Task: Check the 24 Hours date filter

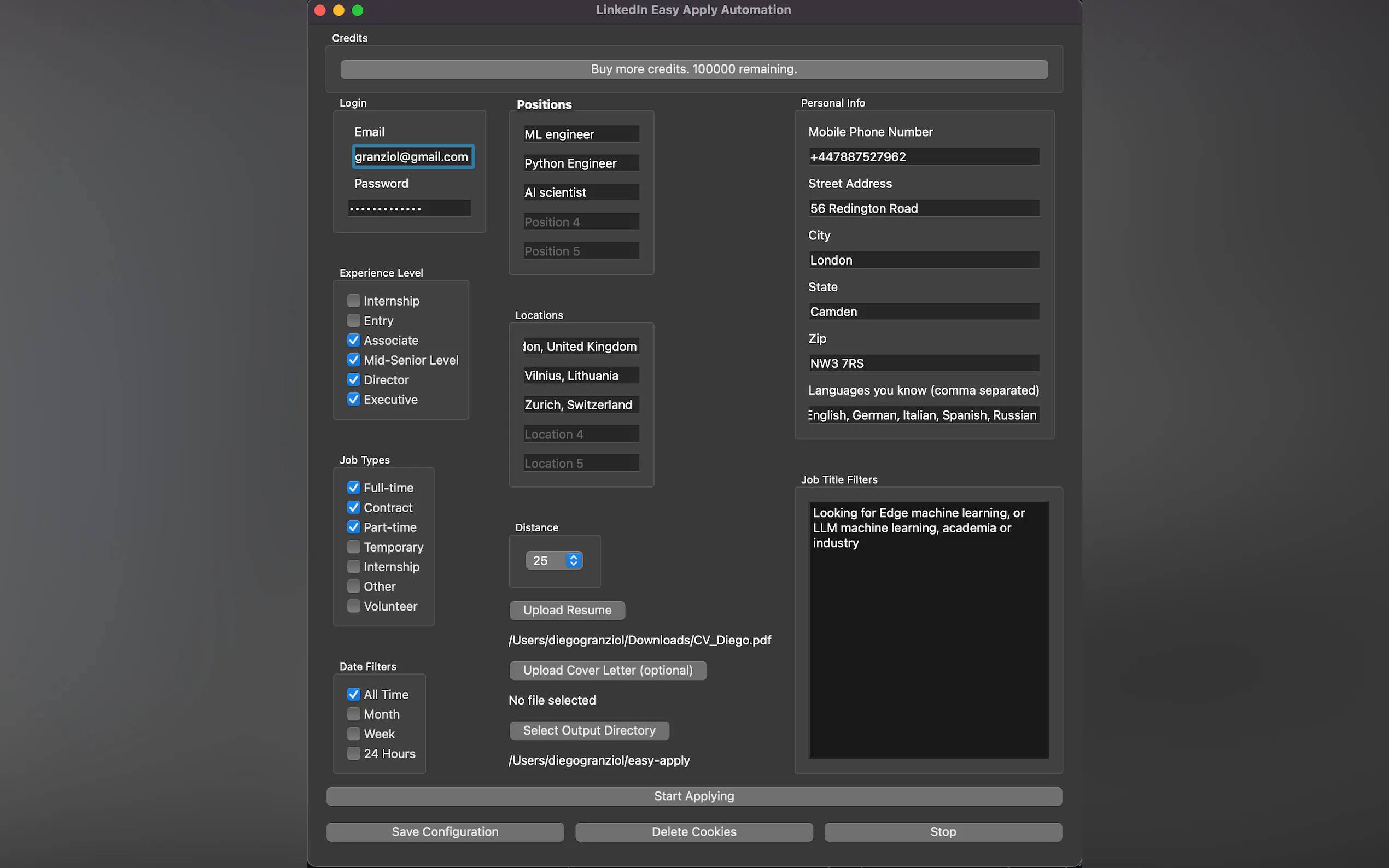Action: tap(354, 754)
